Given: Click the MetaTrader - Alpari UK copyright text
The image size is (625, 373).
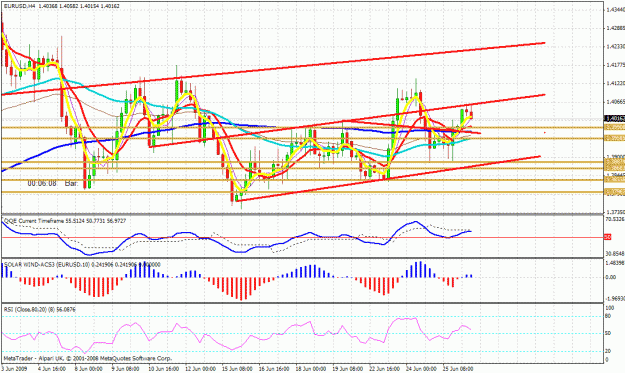Looking at the screenshot, I should (88, 358).
